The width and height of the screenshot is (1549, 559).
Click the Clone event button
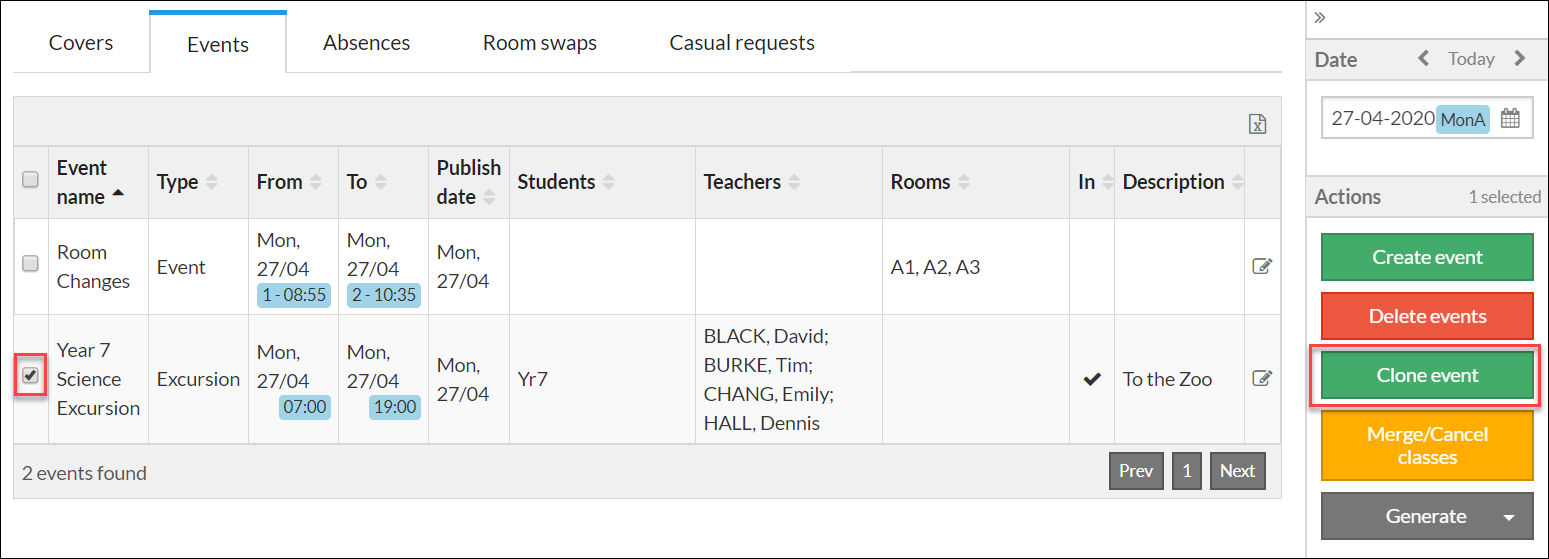tap(1426, 376)
